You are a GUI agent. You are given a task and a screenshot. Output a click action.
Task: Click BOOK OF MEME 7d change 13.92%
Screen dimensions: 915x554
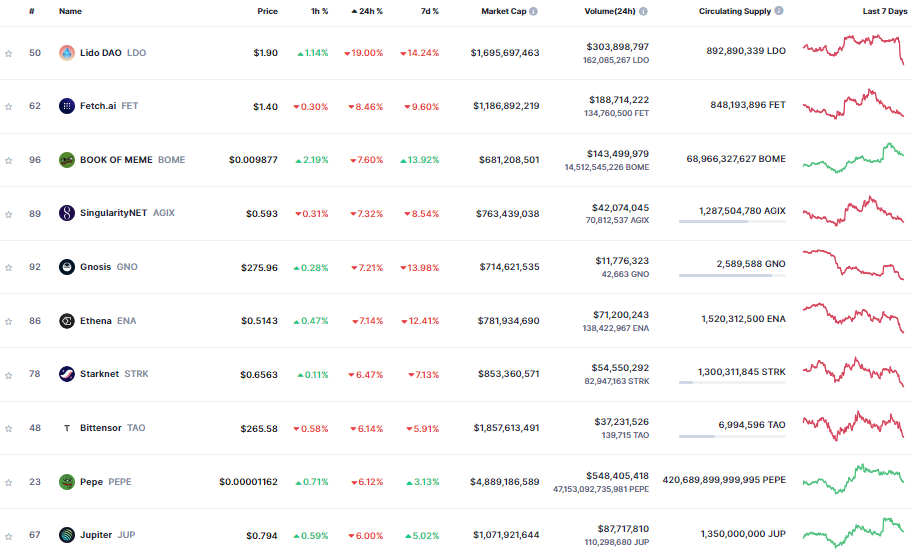(x=420, y=160)
